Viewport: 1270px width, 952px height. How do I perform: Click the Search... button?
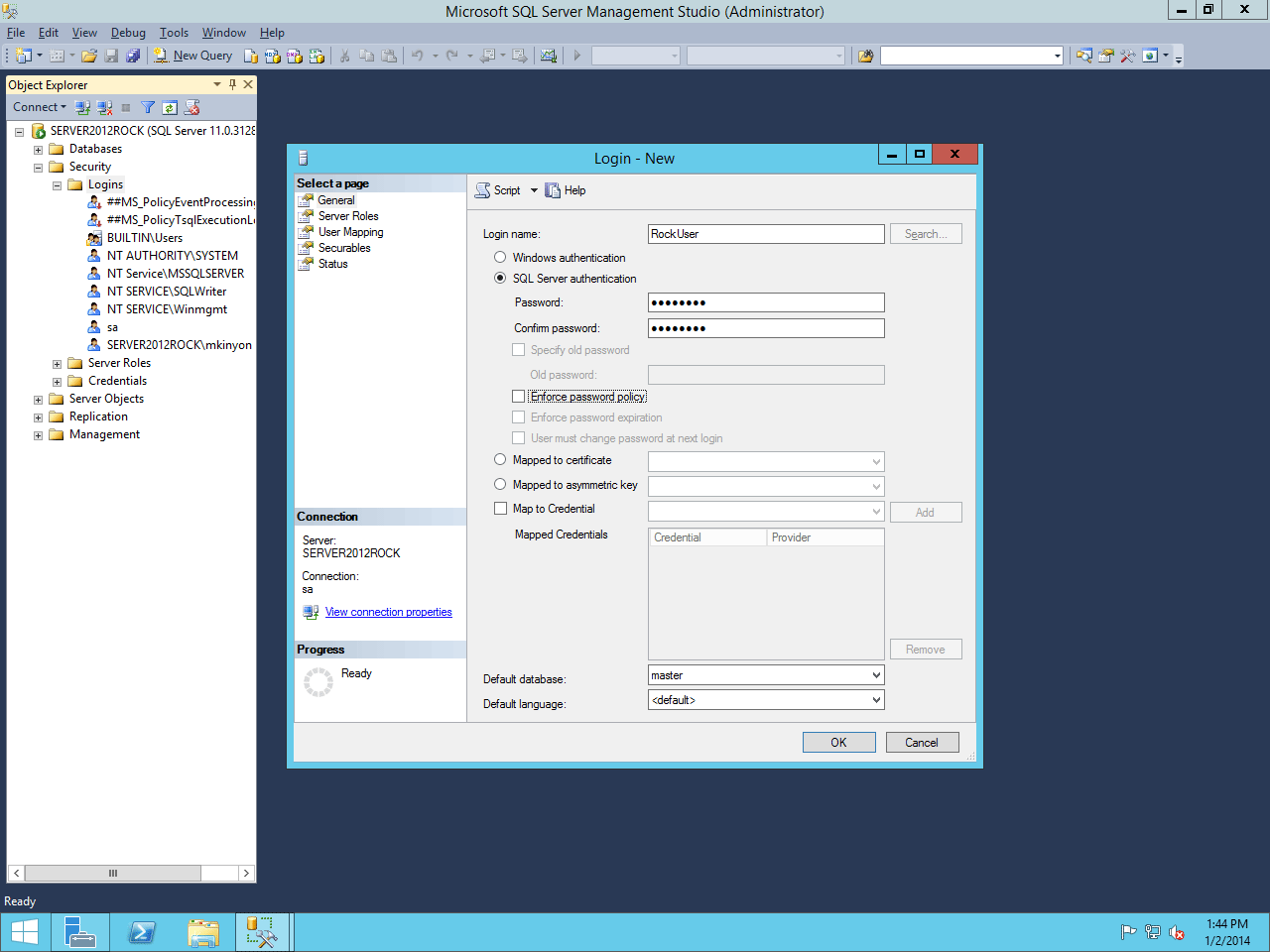pyautogui.click(x=926, y=234)
